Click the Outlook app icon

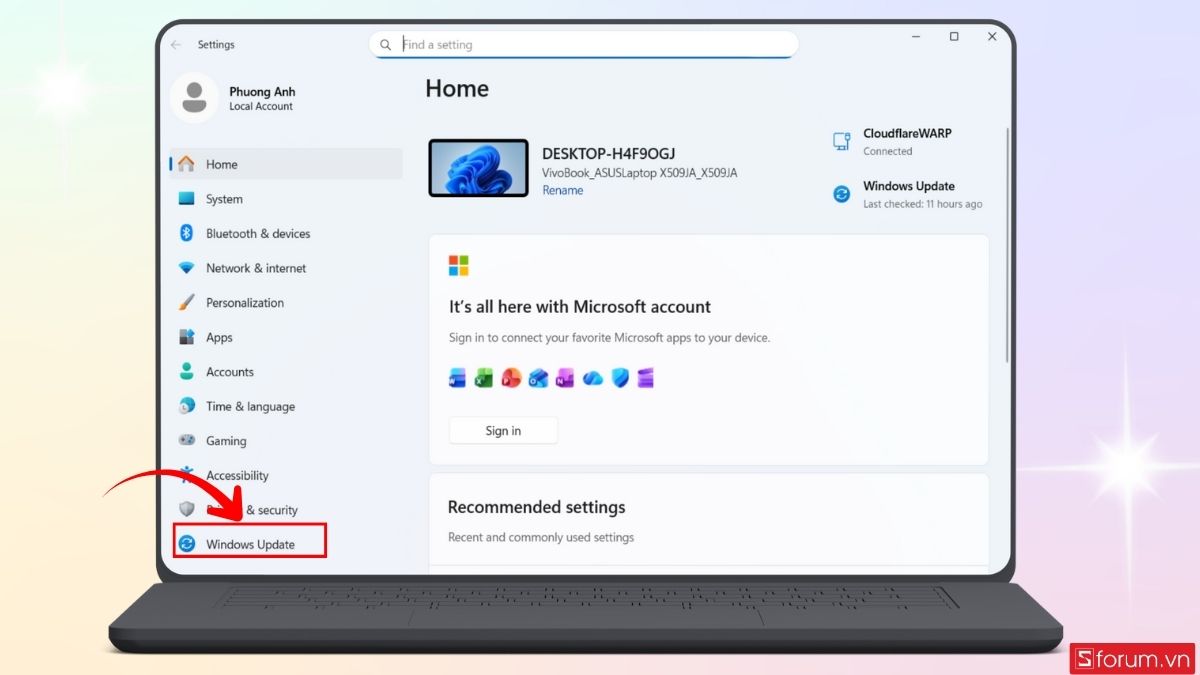(x=538, y=377)
